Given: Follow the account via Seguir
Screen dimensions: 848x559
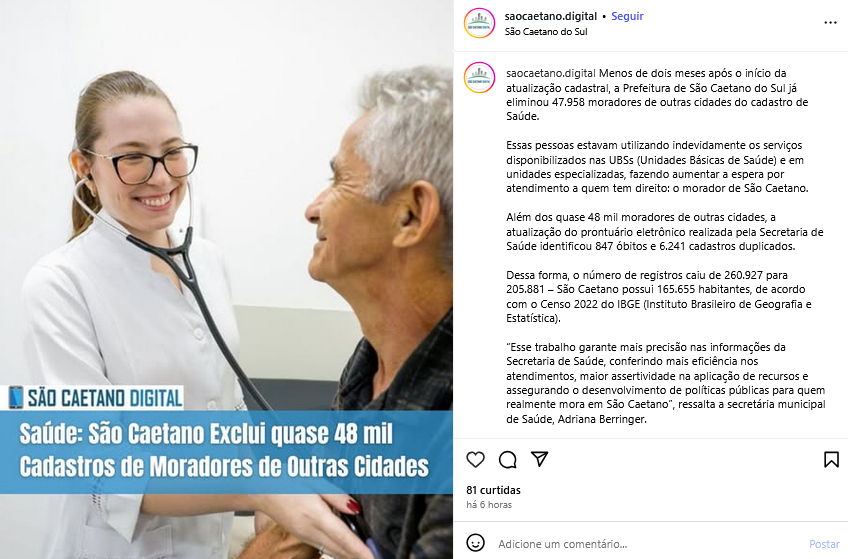Looking at the screenshot, I should pos(627,16).
